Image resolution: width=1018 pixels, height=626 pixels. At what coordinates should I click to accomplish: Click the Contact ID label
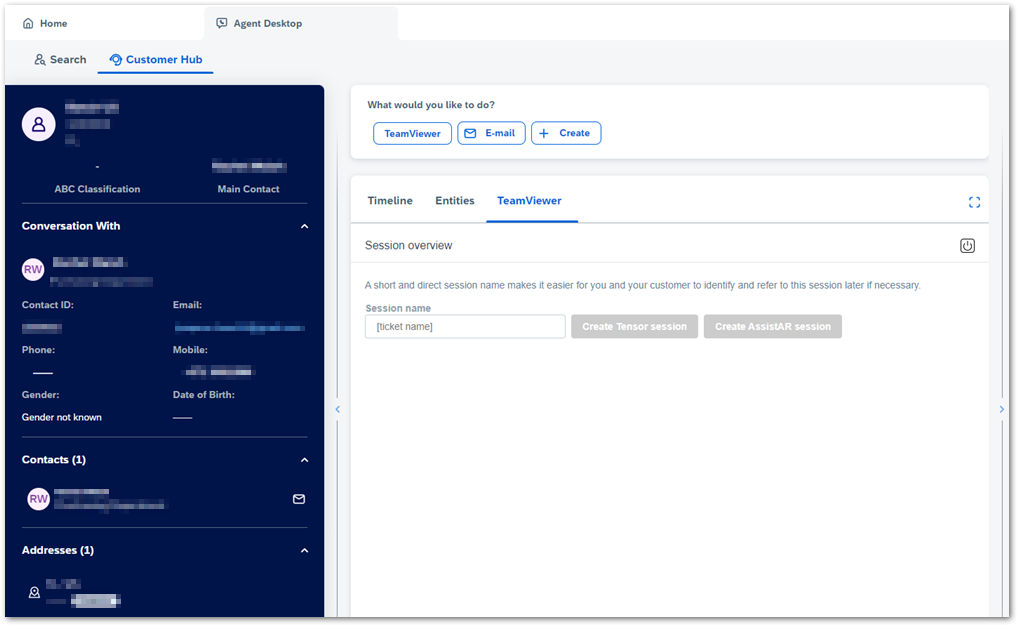(x=47, y=305)
